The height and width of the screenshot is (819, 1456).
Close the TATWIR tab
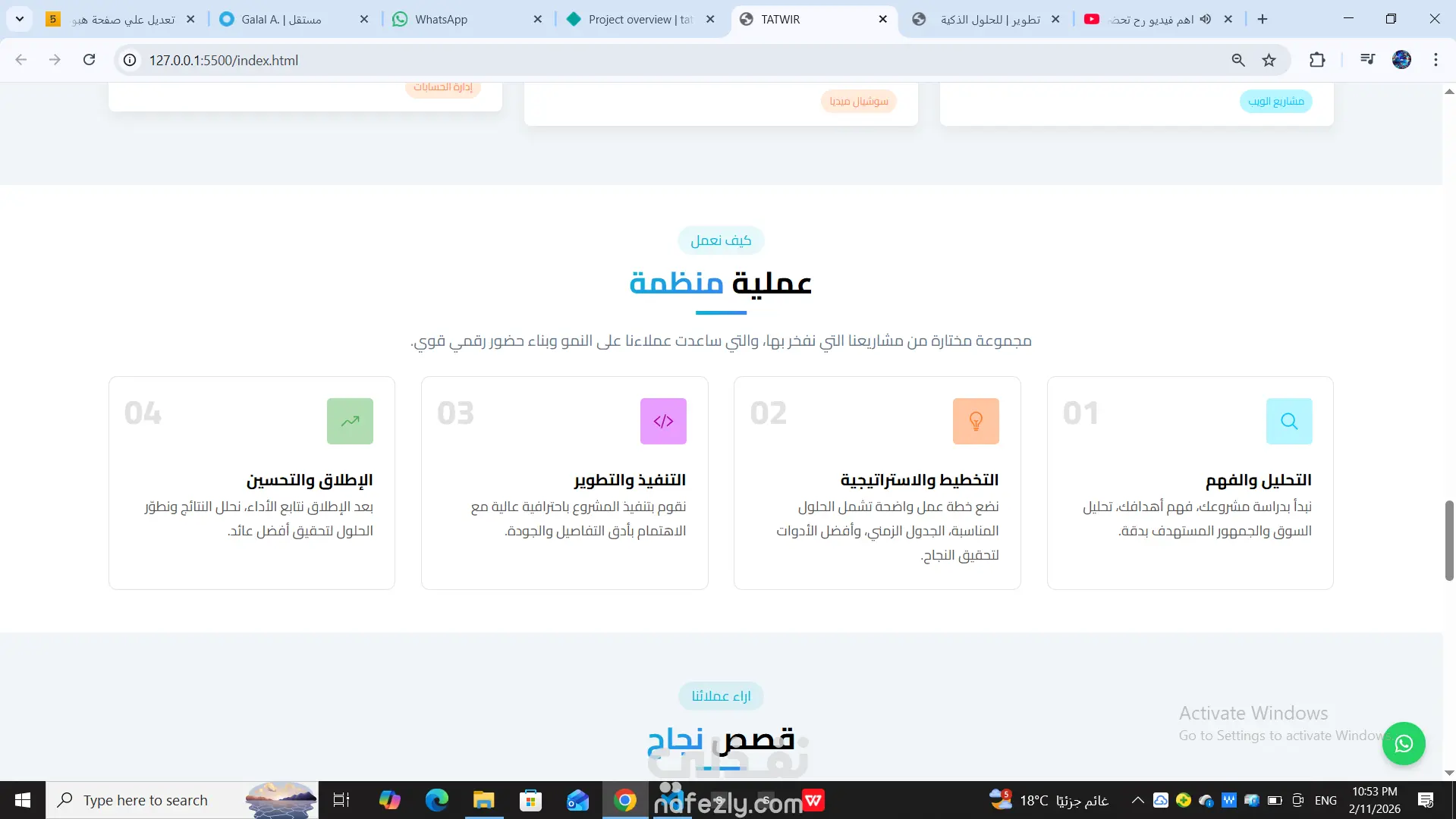point(883,19)
